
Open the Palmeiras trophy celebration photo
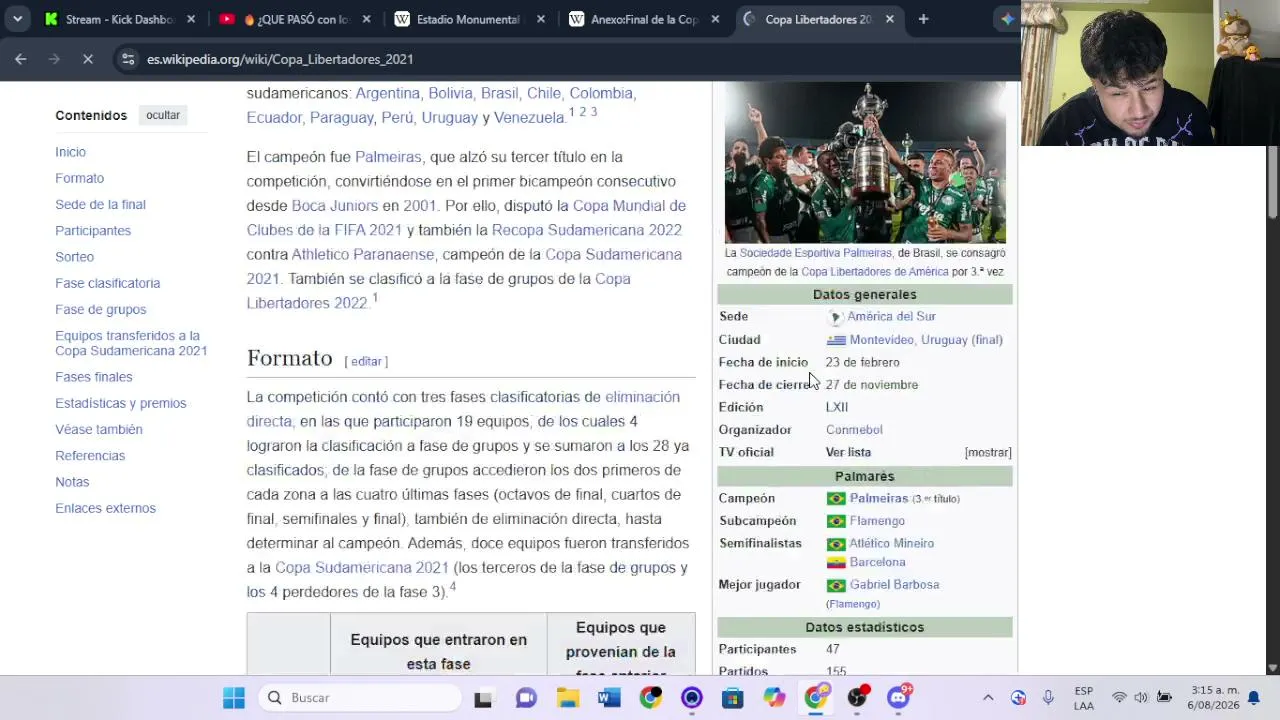(865, 162)
